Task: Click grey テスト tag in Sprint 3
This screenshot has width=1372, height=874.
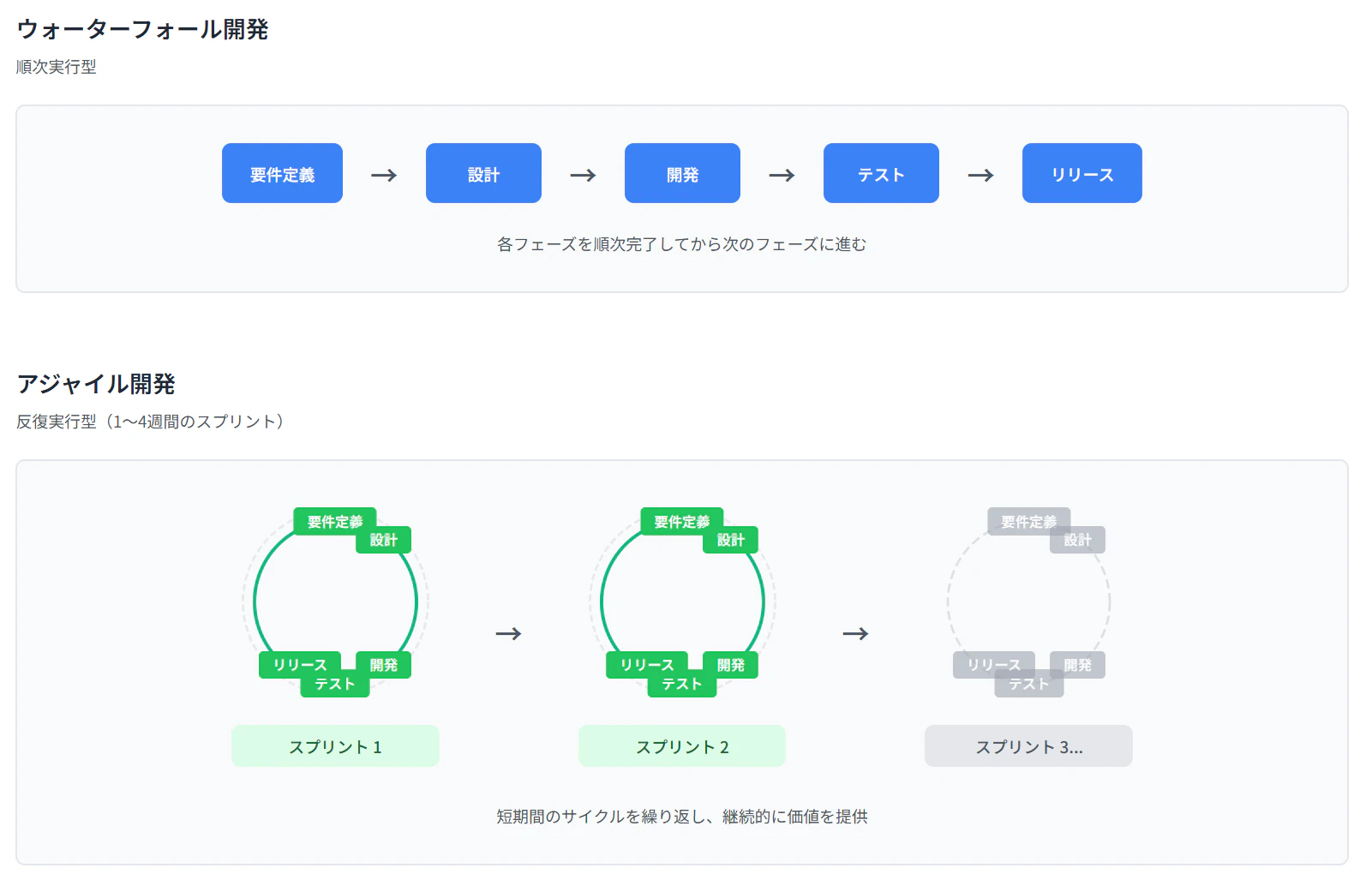Action: click(x=1028, y=684)
